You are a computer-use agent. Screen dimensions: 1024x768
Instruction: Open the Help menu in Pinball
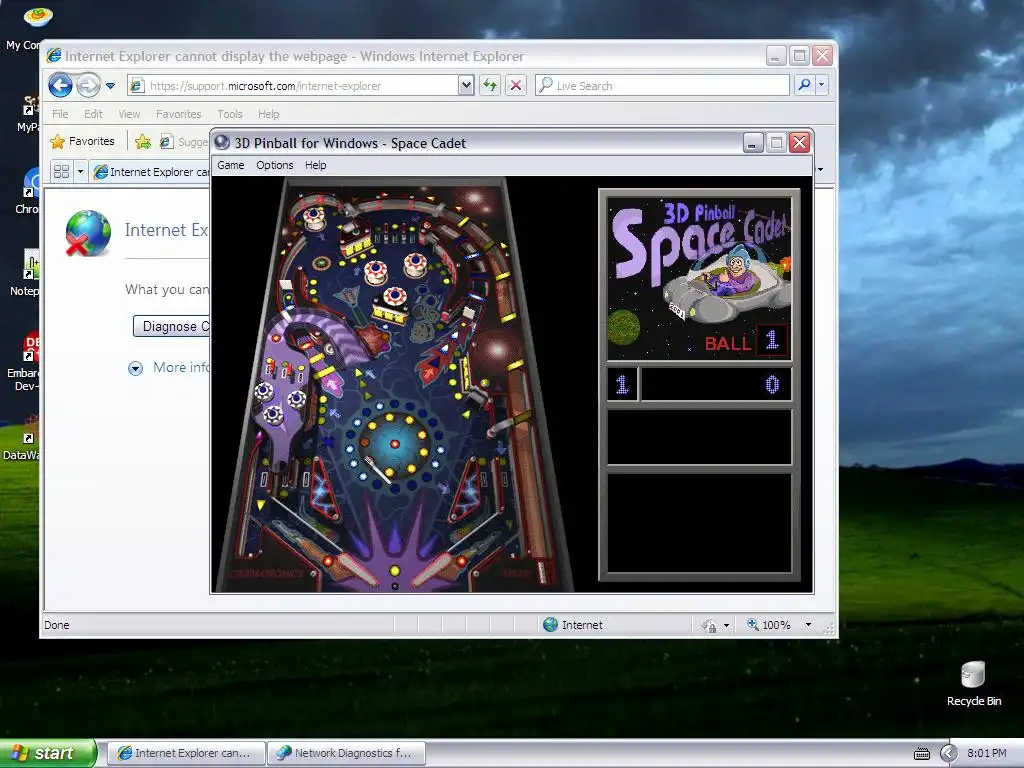315,165
